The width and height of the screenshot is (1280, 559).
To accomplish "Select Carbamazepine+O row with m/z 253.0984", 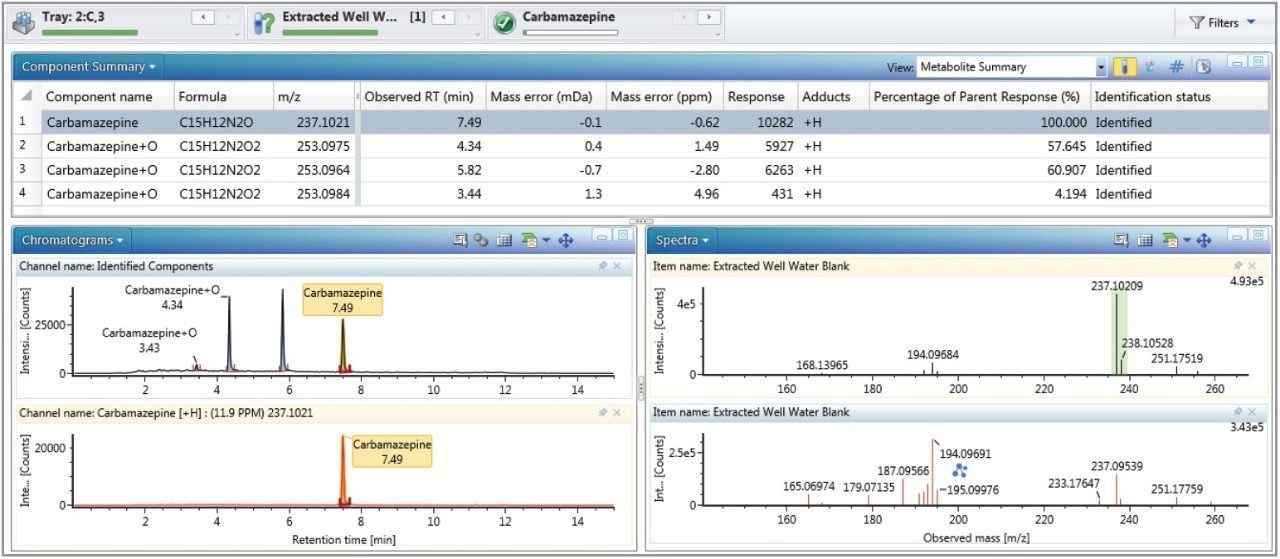I will point(640,194).
